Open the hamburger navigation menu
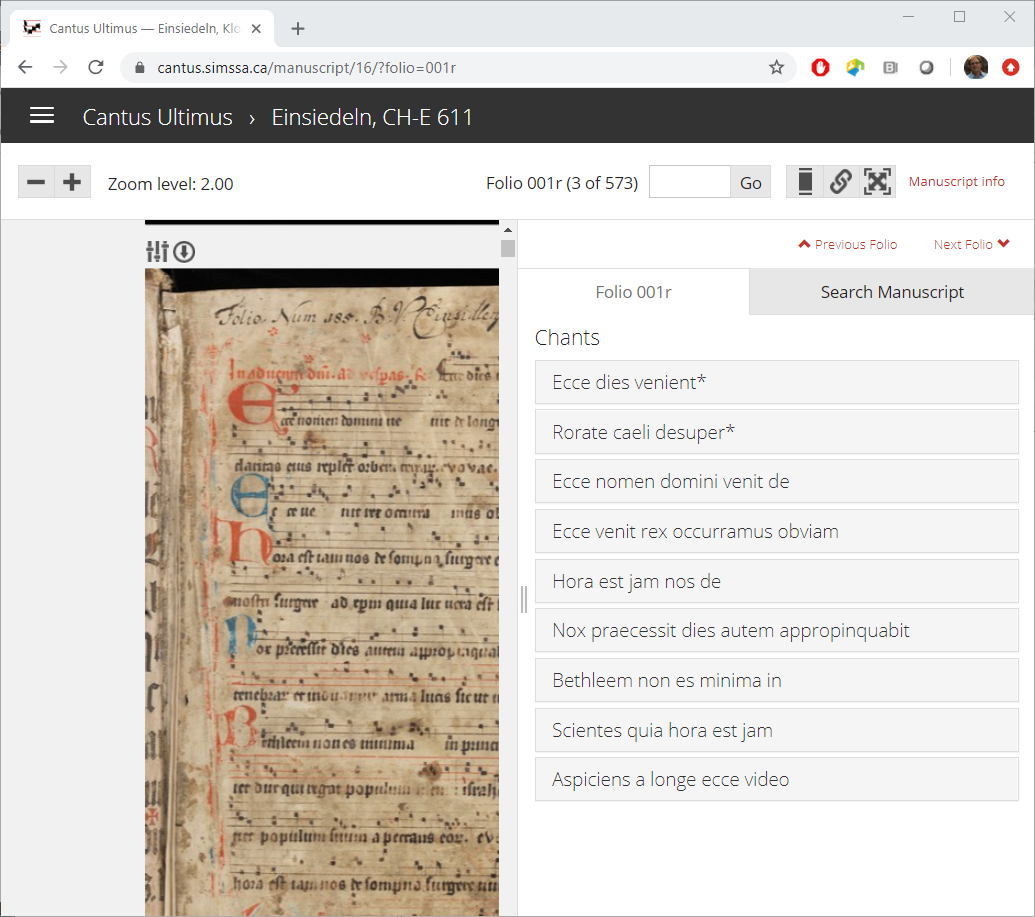 click(42, 116)
